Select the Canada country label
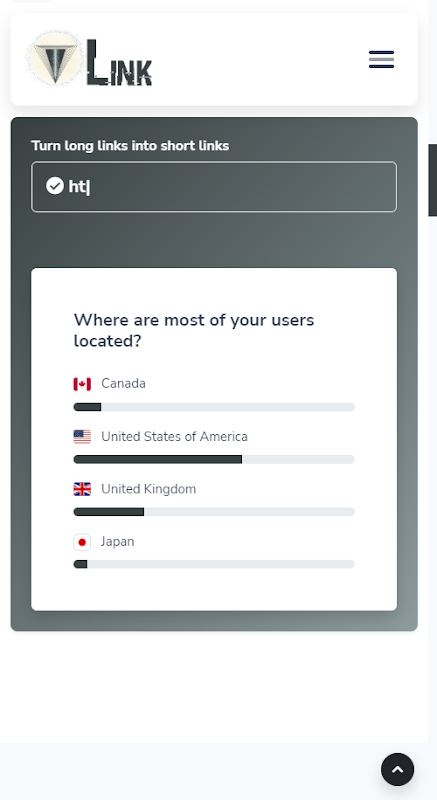 click(123, 384)
